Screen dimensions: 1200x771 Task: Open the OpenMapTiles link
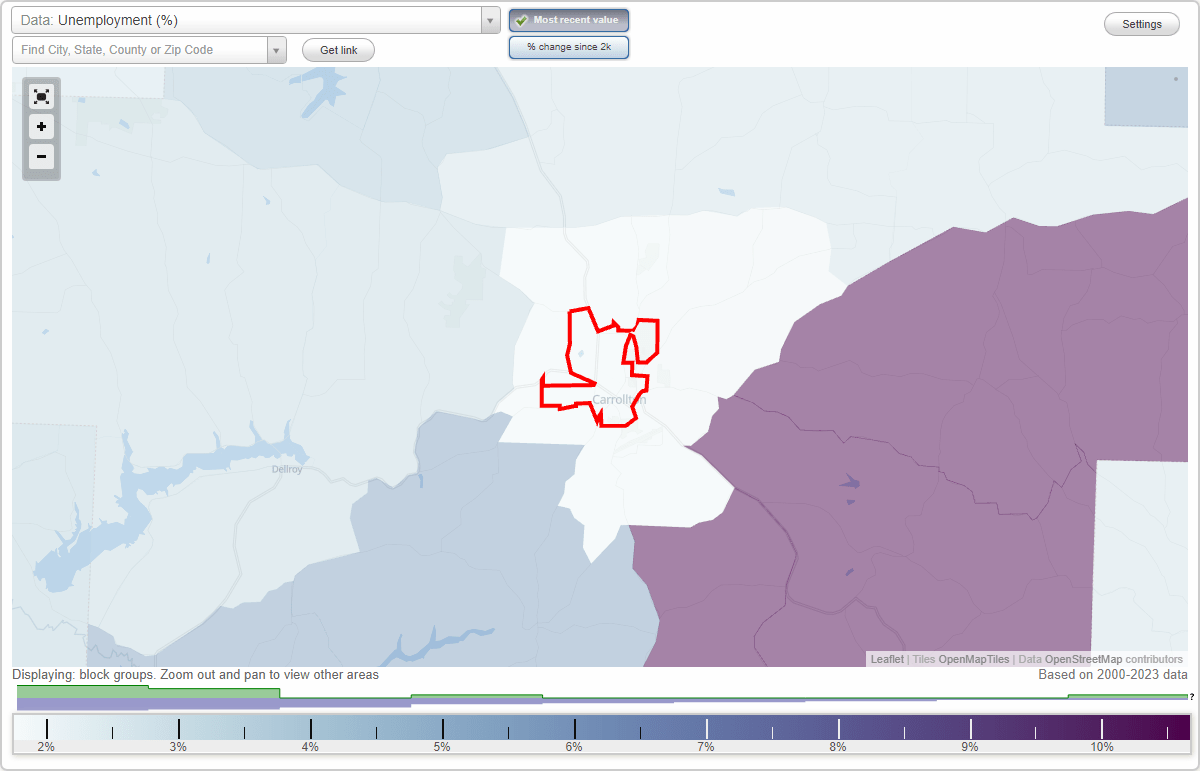tap(973, 659)
